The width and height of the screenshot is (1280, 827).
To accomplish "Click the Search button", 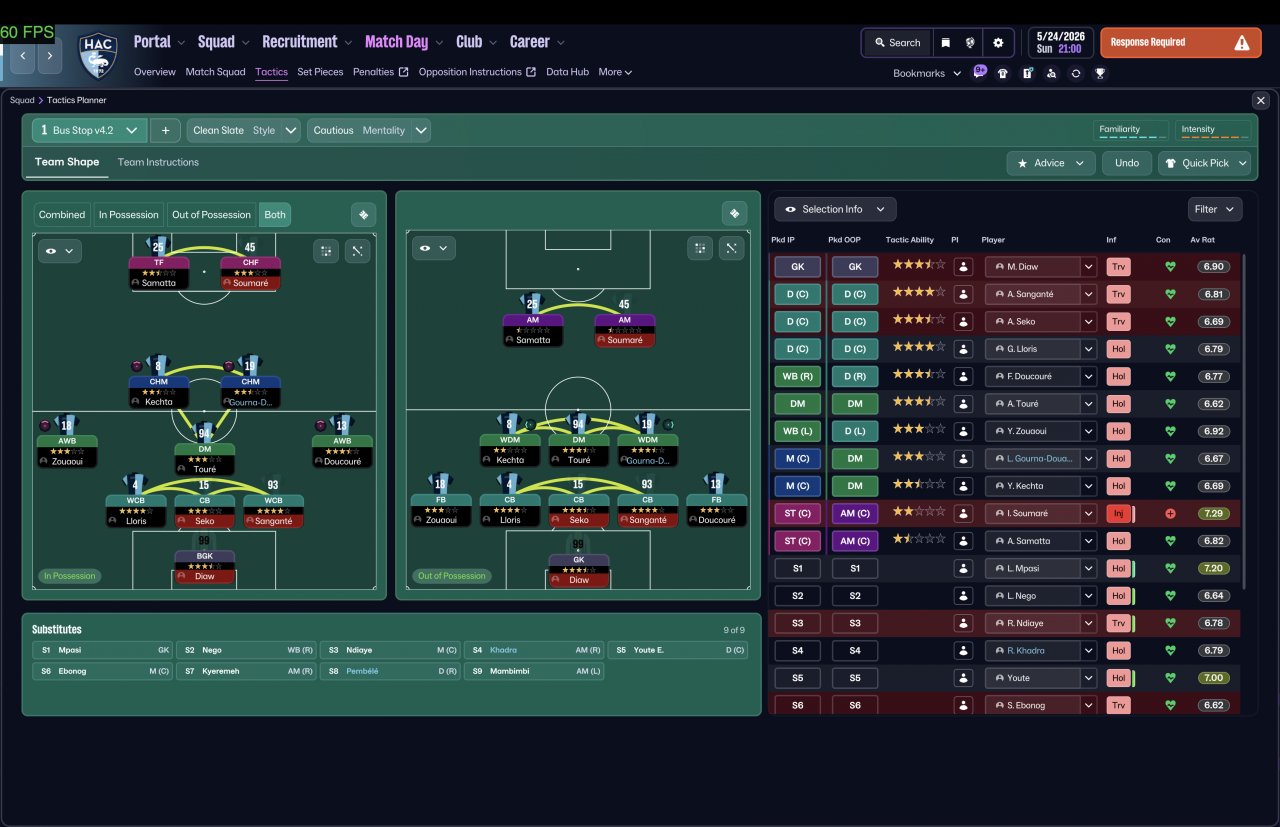I will point(897,43).
